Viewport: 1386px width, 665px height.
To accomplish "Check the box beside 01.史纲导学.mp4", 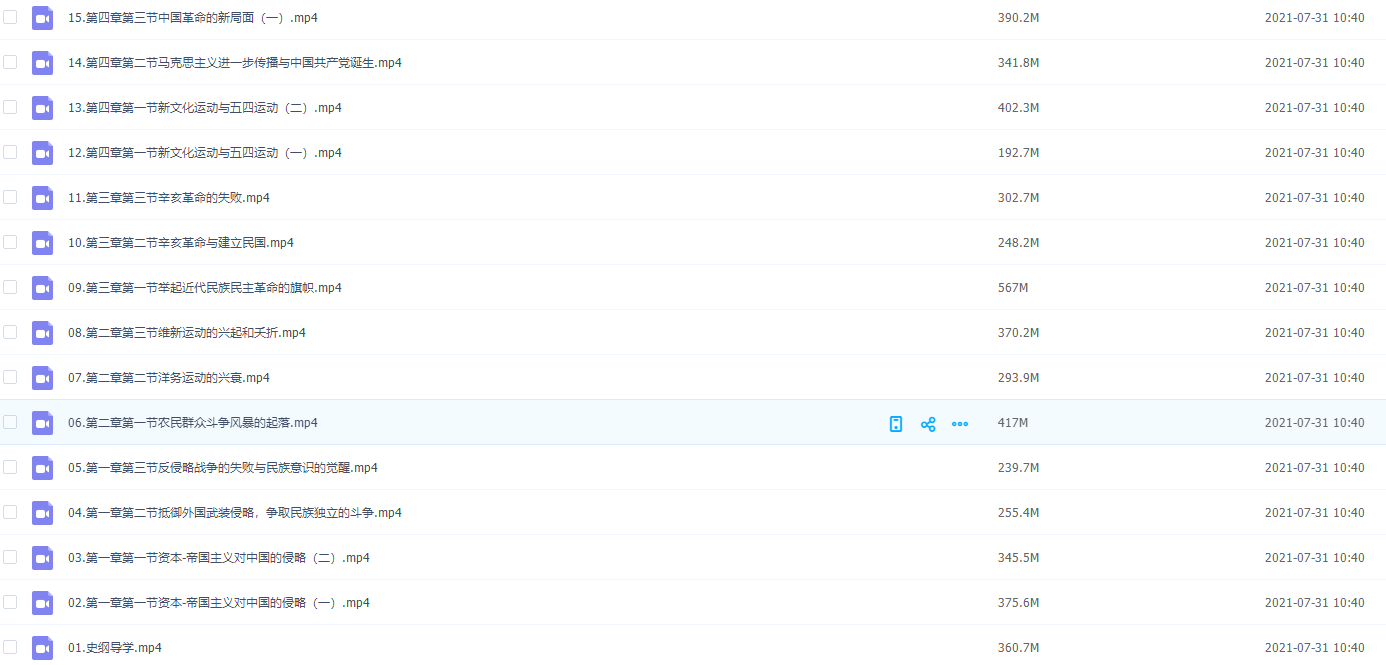I will pos(10,647).
